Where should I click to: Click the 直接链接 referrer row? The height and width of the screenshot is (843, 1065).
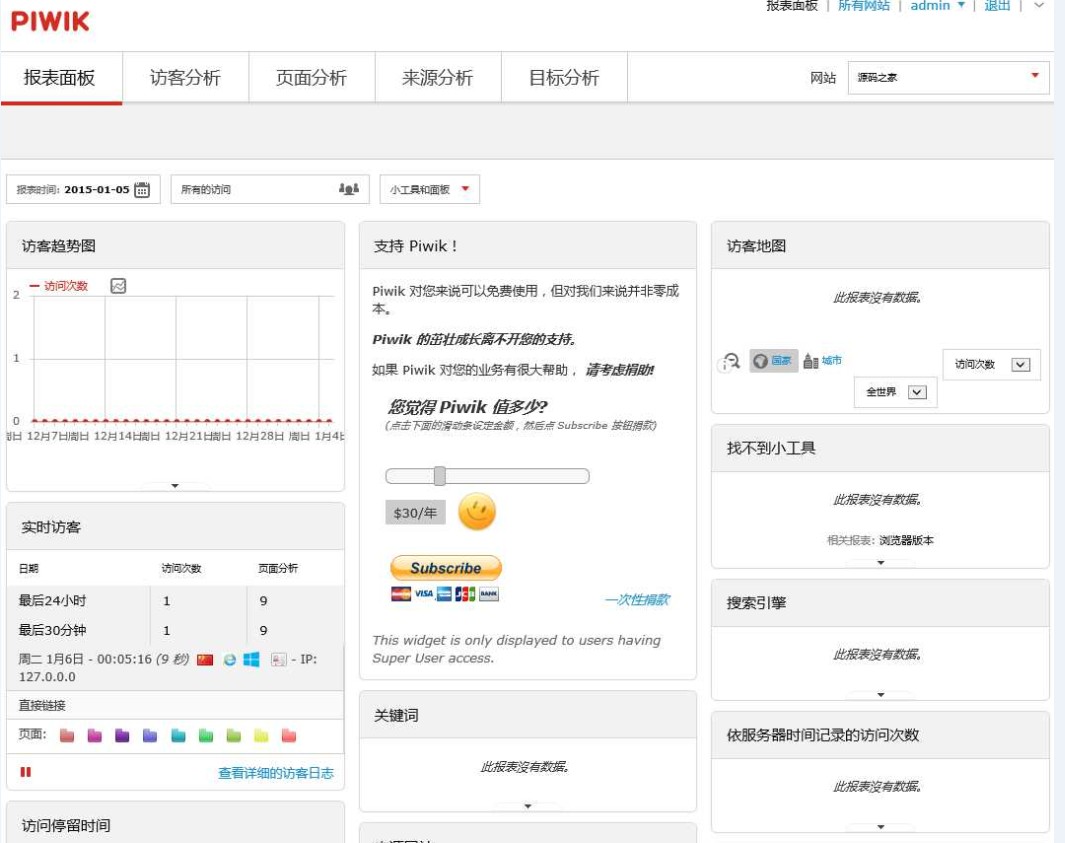coord(175,705)
